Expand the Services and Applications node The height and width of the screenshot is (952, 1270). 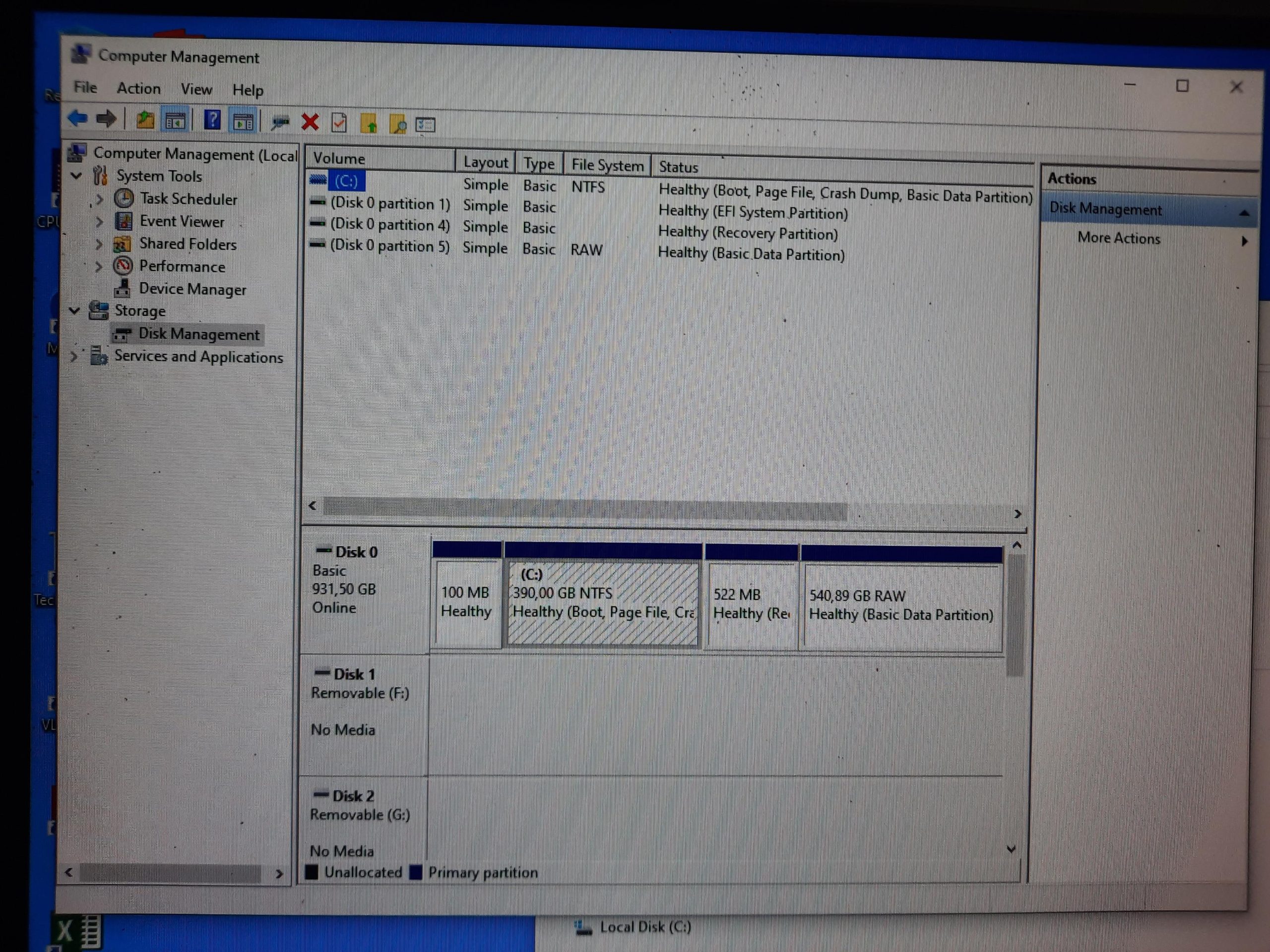click(x=73, y=356)
